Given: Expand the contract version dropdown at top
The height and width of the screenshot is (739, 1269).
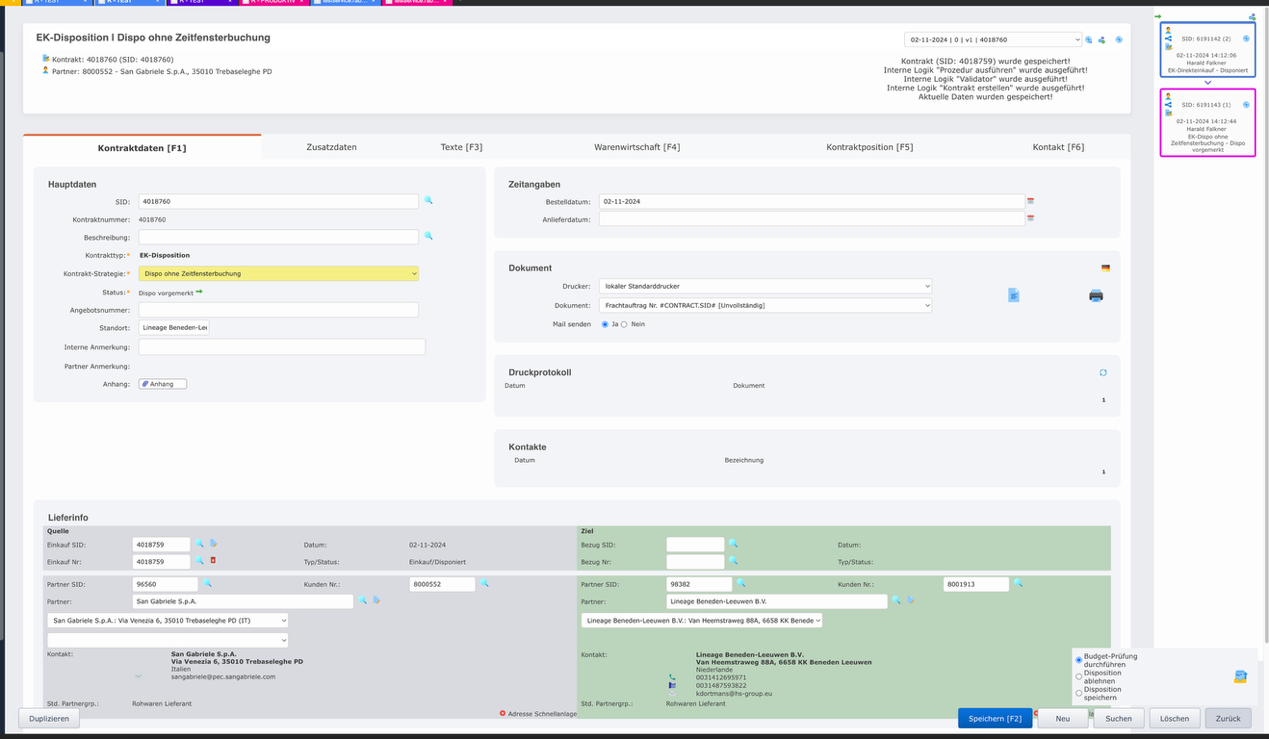Looking at the screenshot, I should (x=992, y=40).
